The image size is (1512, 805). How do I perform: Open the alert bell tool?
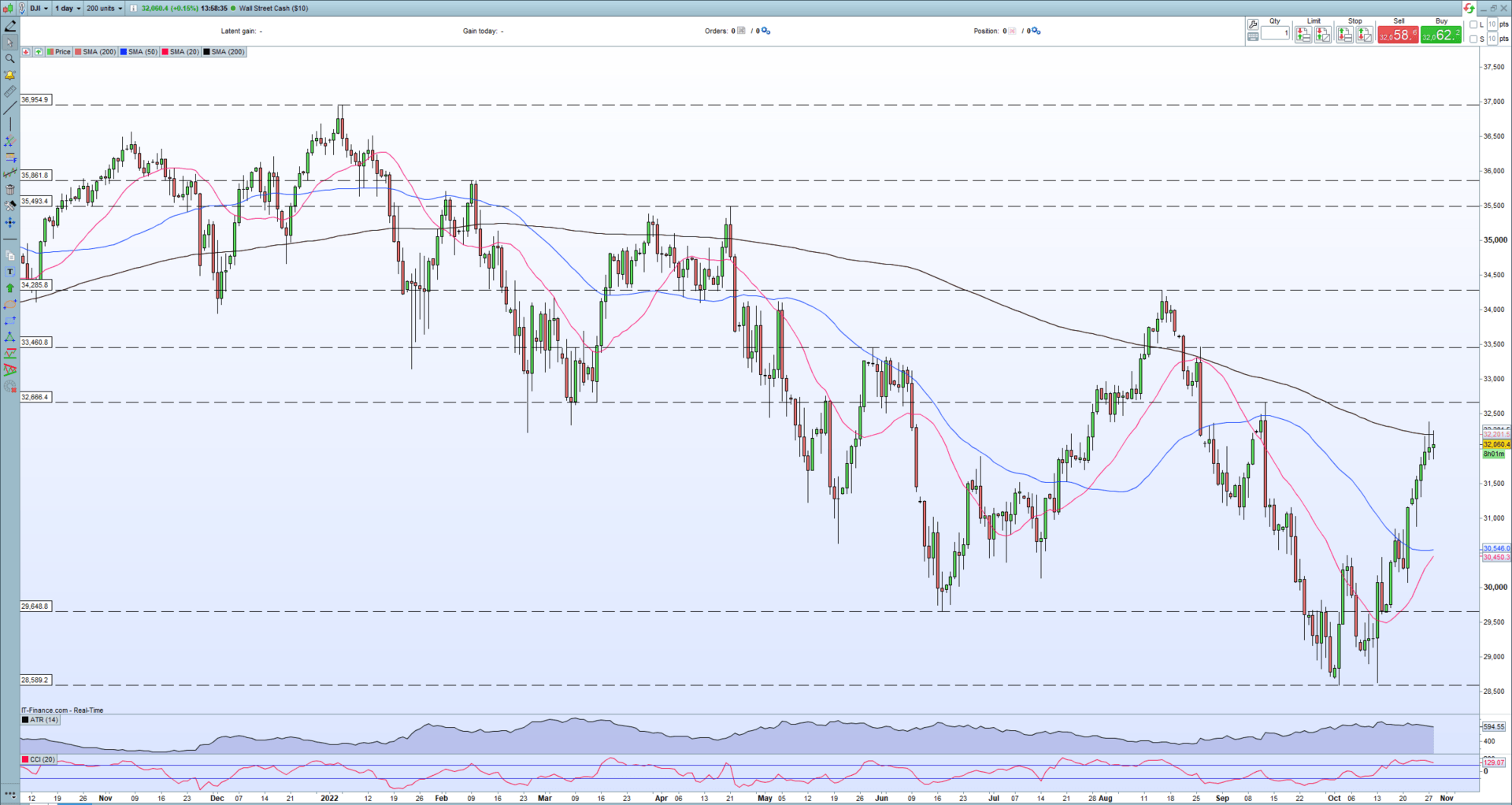(x=10, y=76)
